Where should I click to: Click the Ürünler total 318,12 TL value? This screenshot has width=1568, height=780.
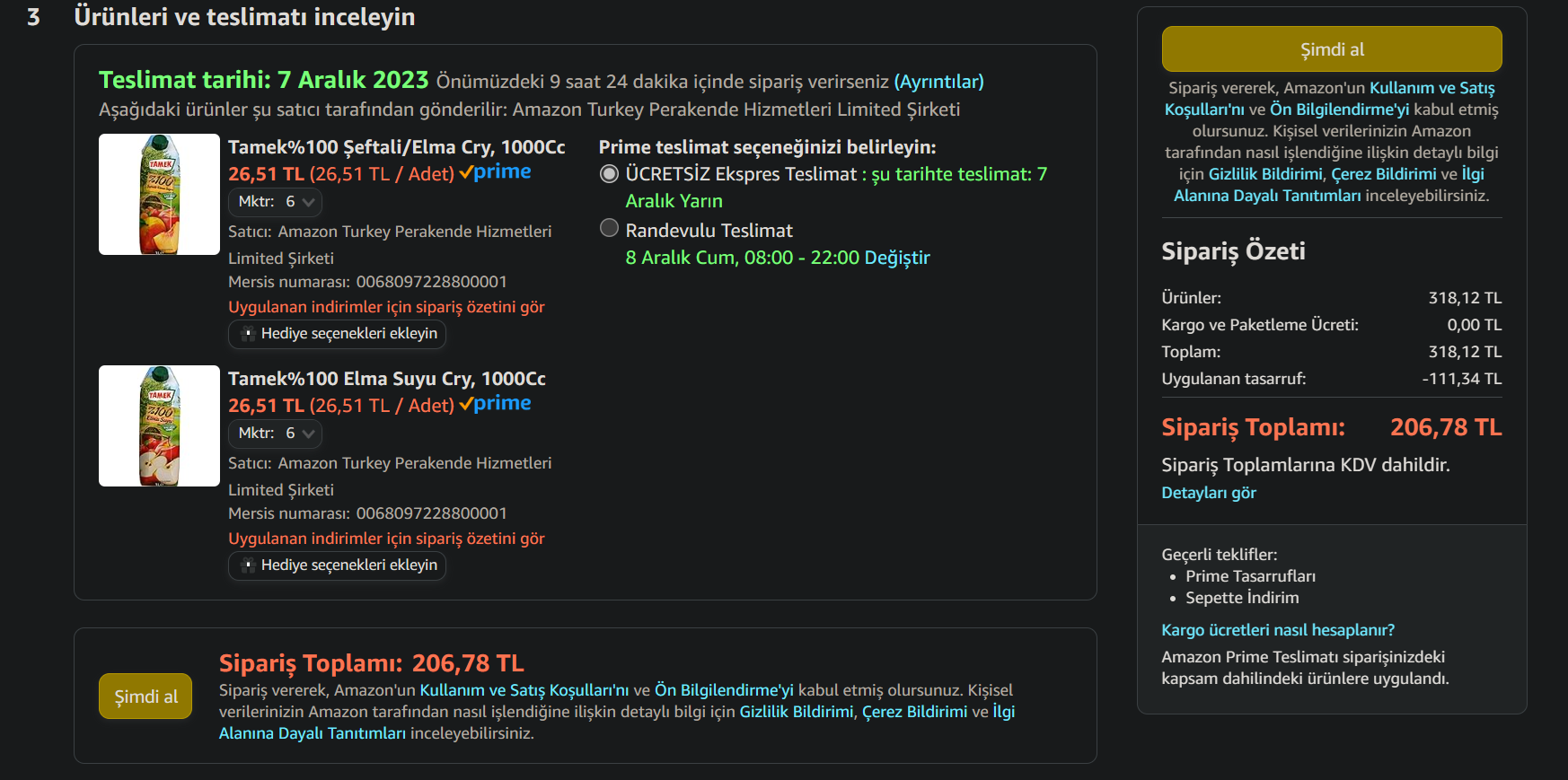point(1466,298)
